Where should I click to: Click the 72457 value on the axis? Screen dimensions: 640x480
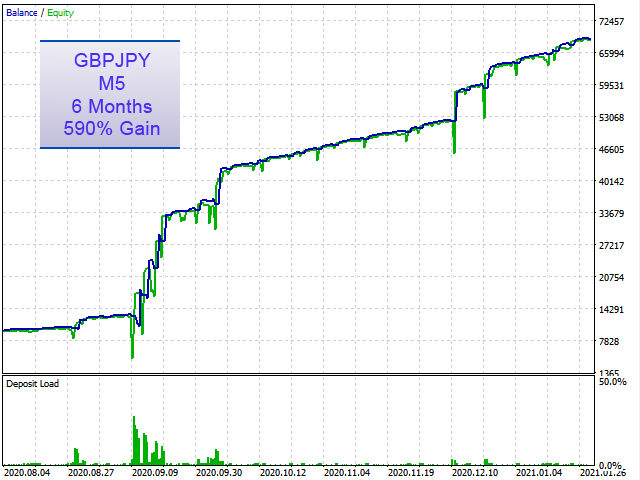[x=611, y=22]
